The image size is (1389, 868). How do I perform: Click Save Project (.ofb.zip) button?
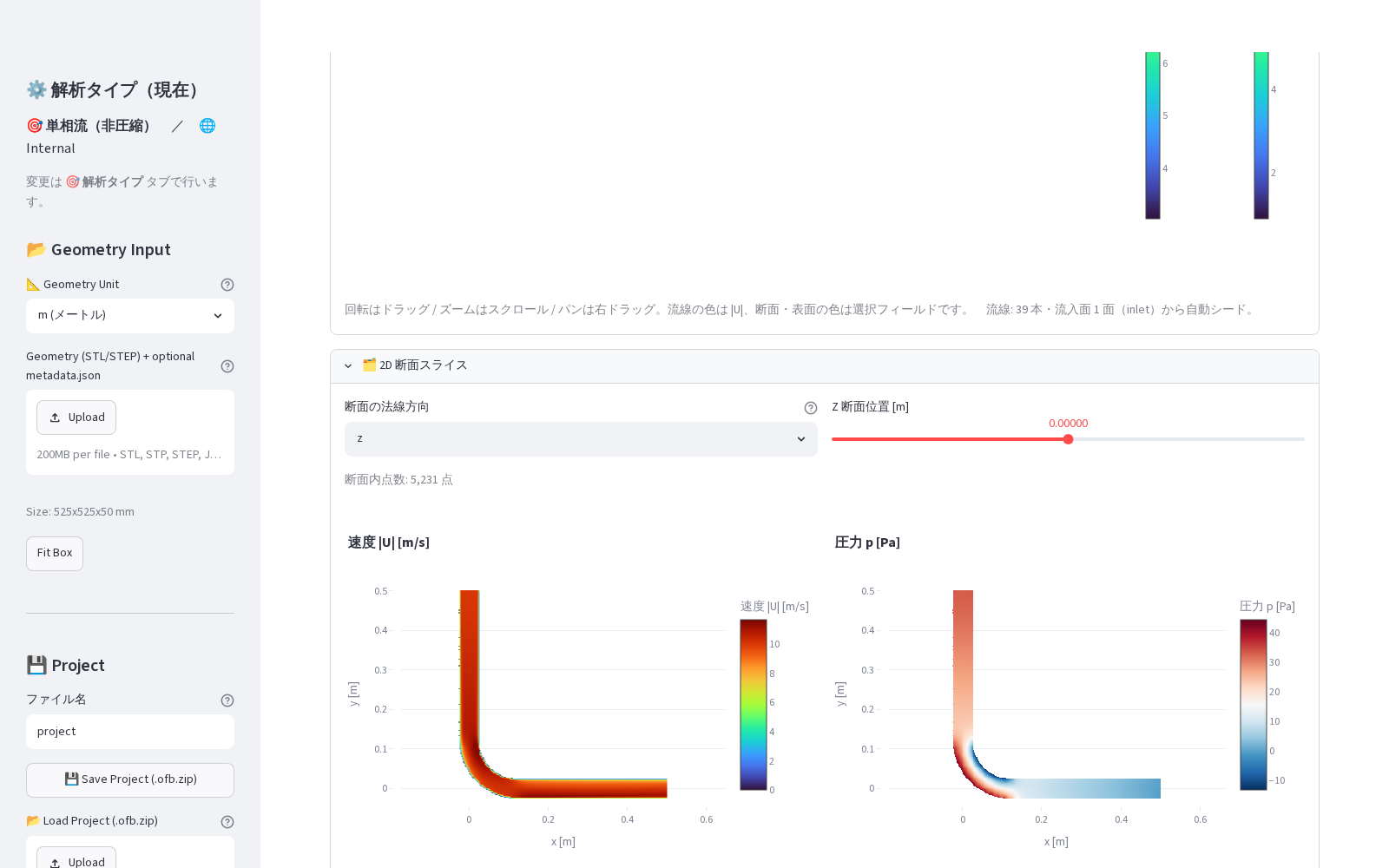tap(130, 780)
